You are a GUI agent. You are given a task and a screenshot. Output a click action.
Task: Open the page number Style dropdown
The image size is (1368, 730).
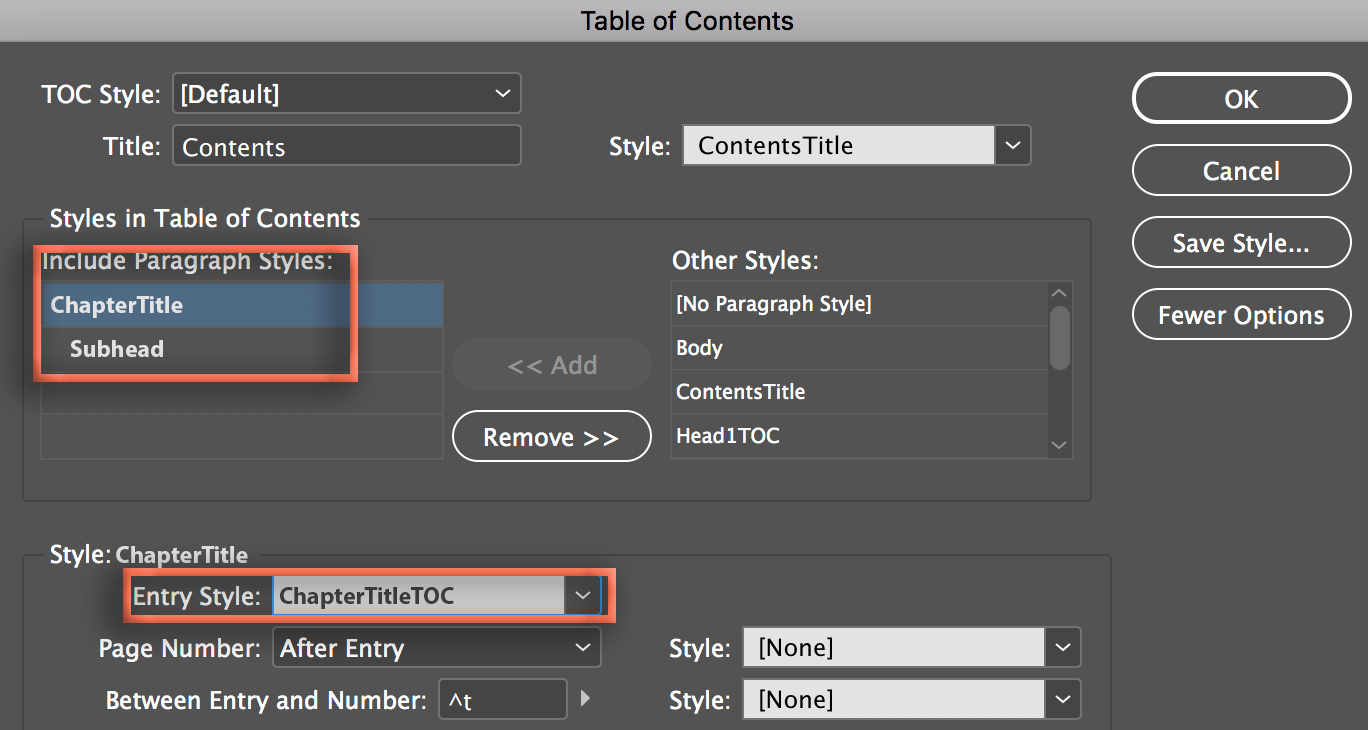point(1062,648)
